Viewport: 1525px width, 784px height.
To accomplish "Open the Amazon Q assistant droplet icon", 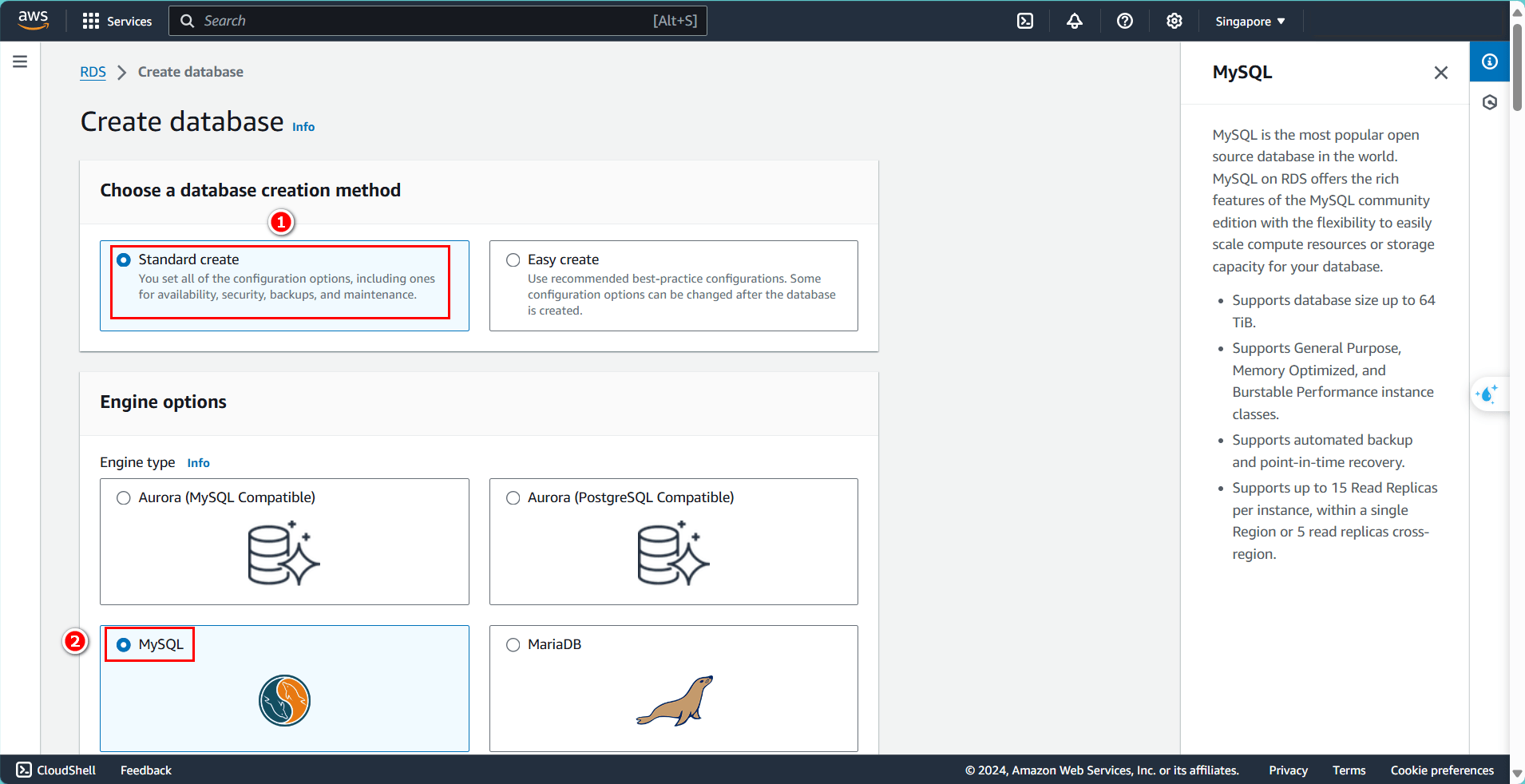I will tap(1487, 394).
